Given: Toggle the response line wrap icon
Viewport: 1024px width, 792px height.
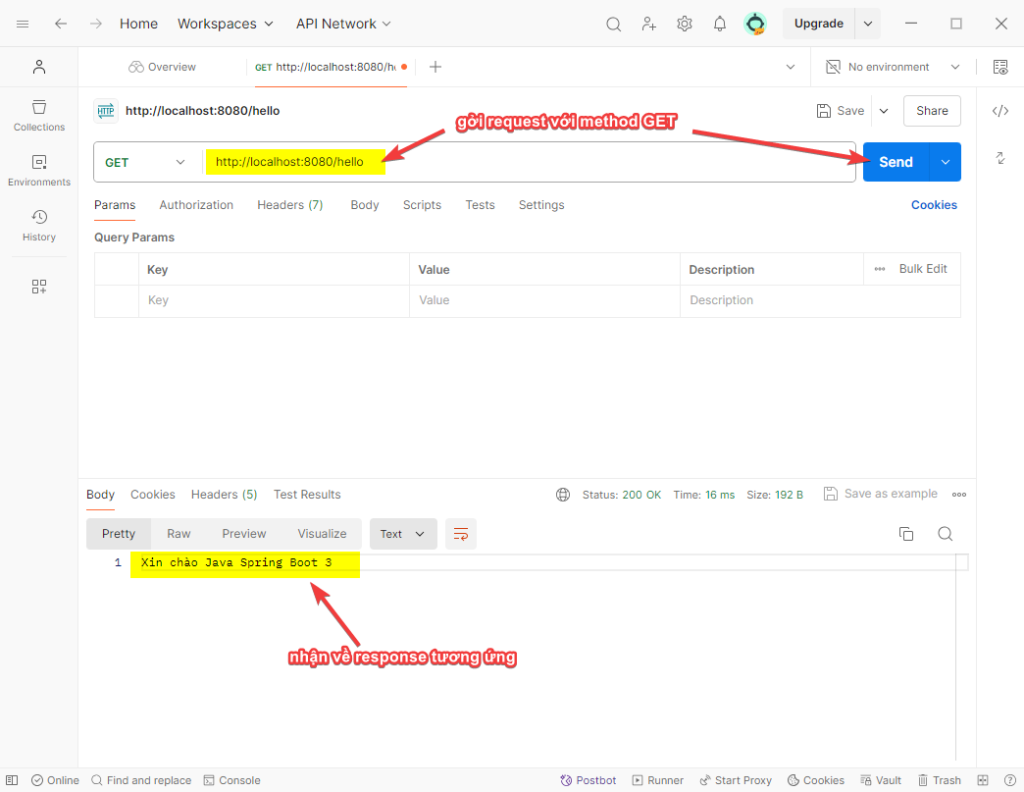Looking at the screenshot, I should click(x=461, y=534).
